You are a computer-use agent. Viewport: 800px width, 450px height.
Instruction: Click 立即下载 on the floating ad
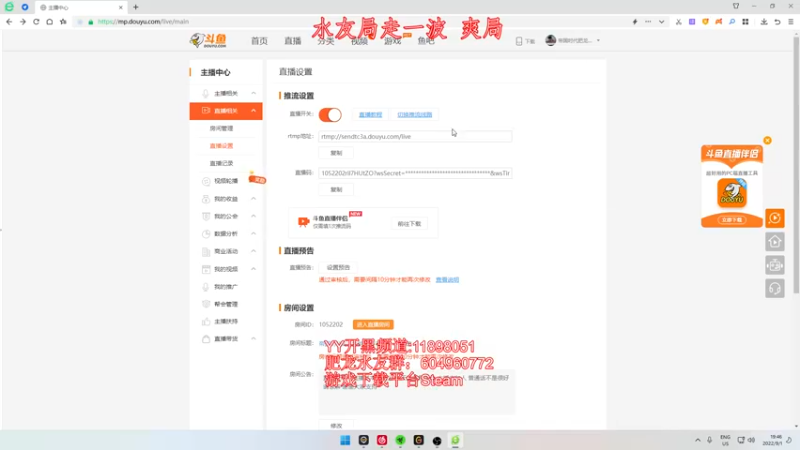coord(732,220)
